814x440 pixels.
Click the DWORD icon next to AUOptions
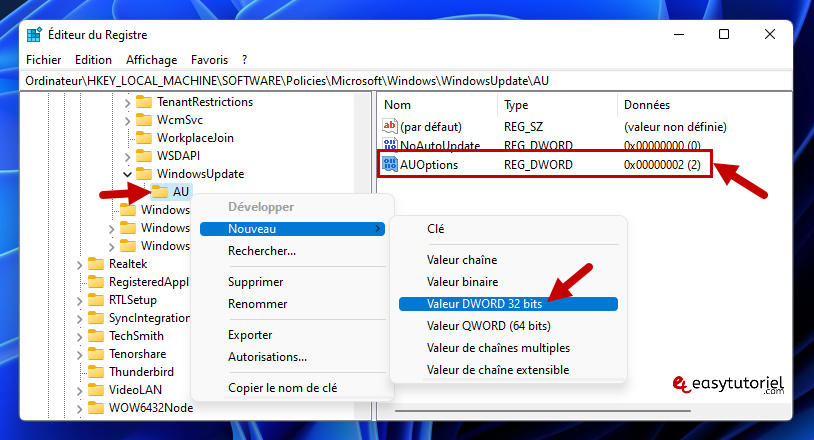click(x=390, y=164)
